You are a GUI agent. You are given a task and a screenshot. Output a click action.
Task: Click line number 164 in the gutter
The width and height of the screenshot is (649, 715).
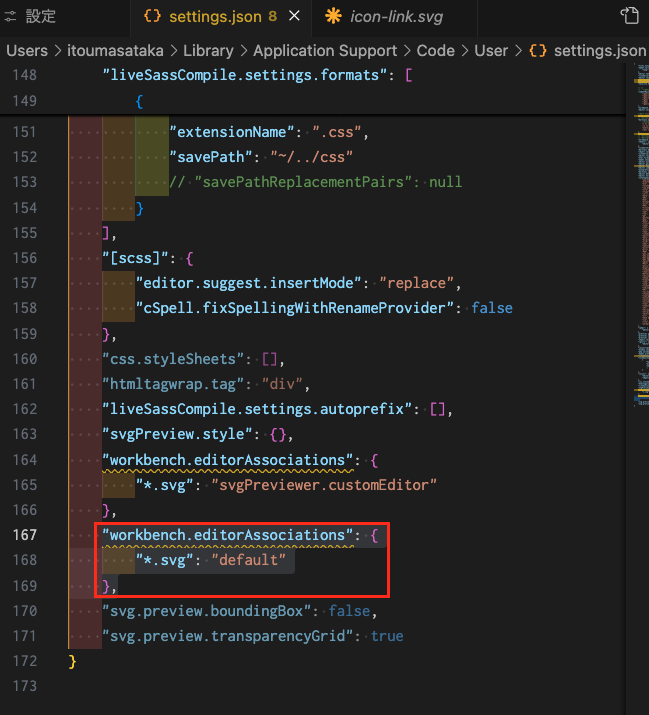[25, 460]
